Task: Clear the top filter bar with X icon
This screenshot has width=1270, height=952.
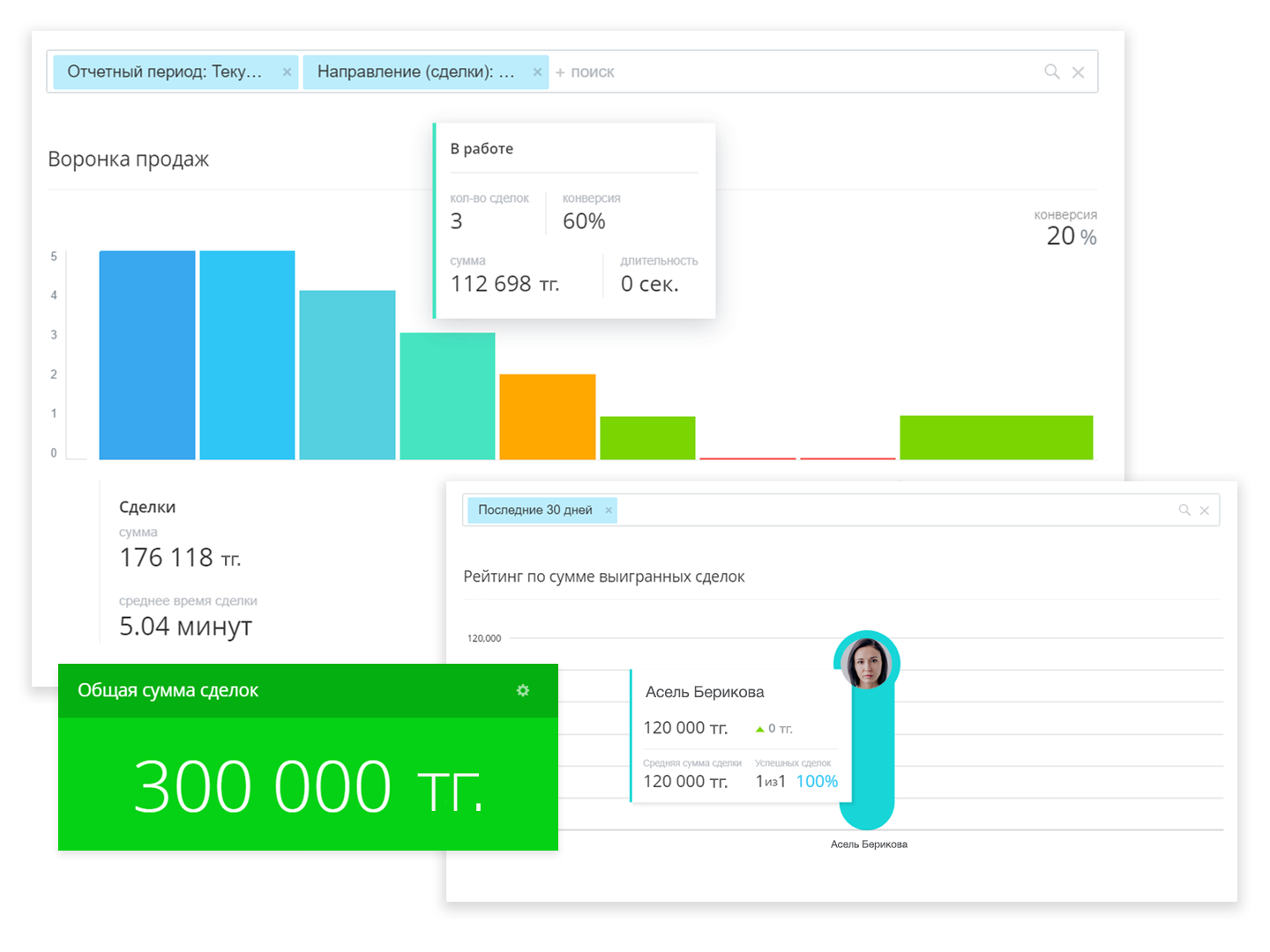Action: click(1078, 72)
